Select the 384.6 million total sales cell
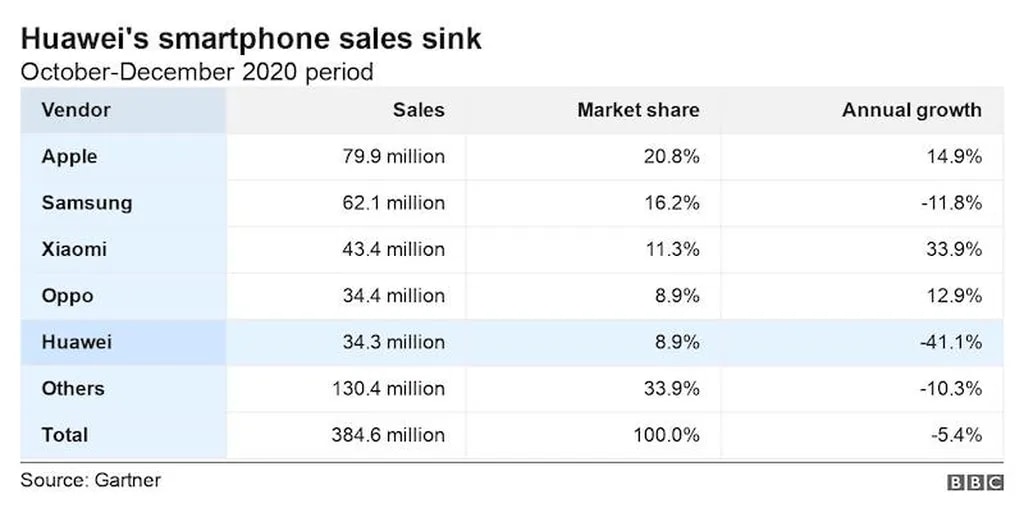This screenshot has width=1024, height=517. coord(388,435)
